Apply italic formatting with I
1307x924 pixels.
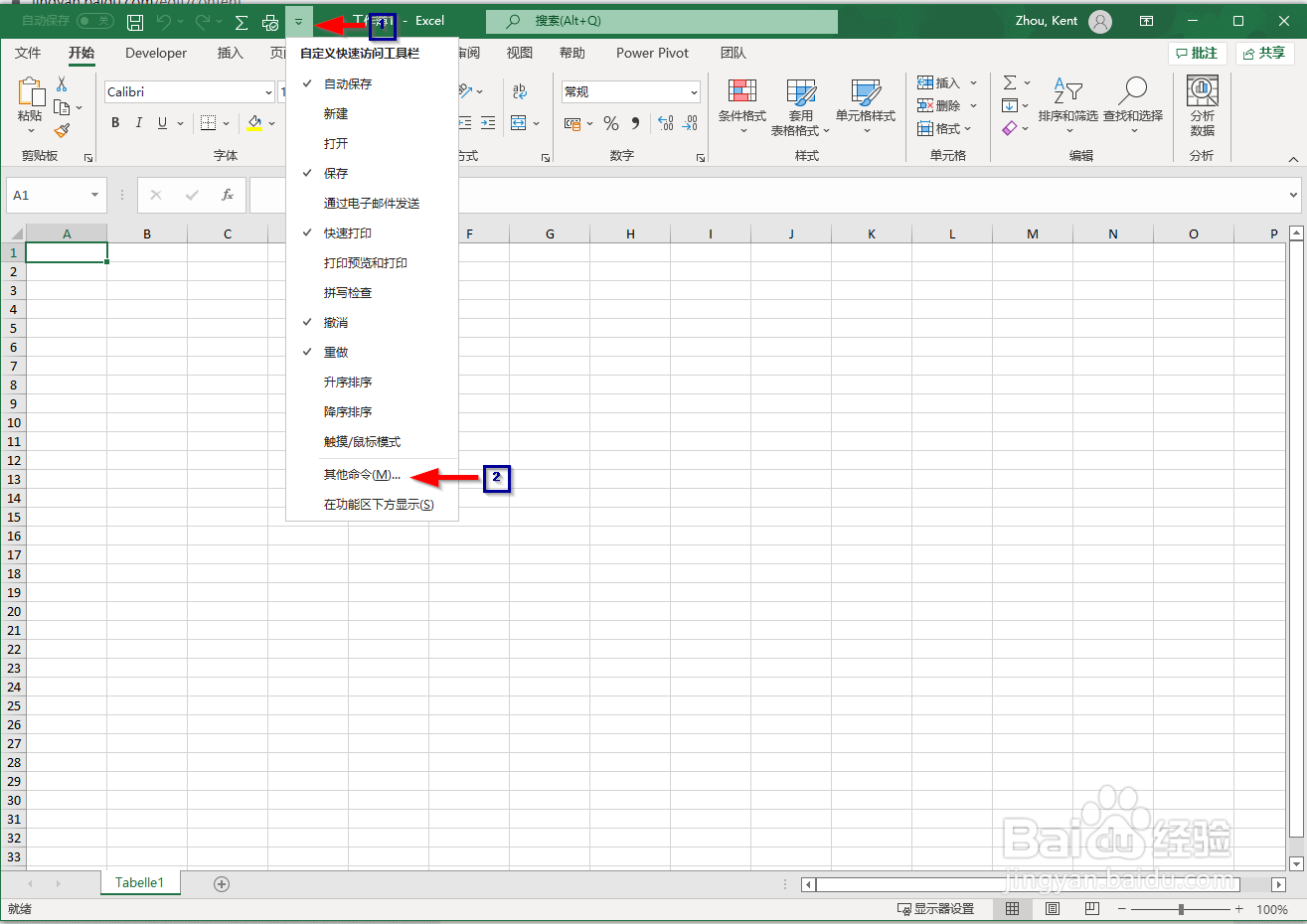pyautogui.click(x=138, y=123)
